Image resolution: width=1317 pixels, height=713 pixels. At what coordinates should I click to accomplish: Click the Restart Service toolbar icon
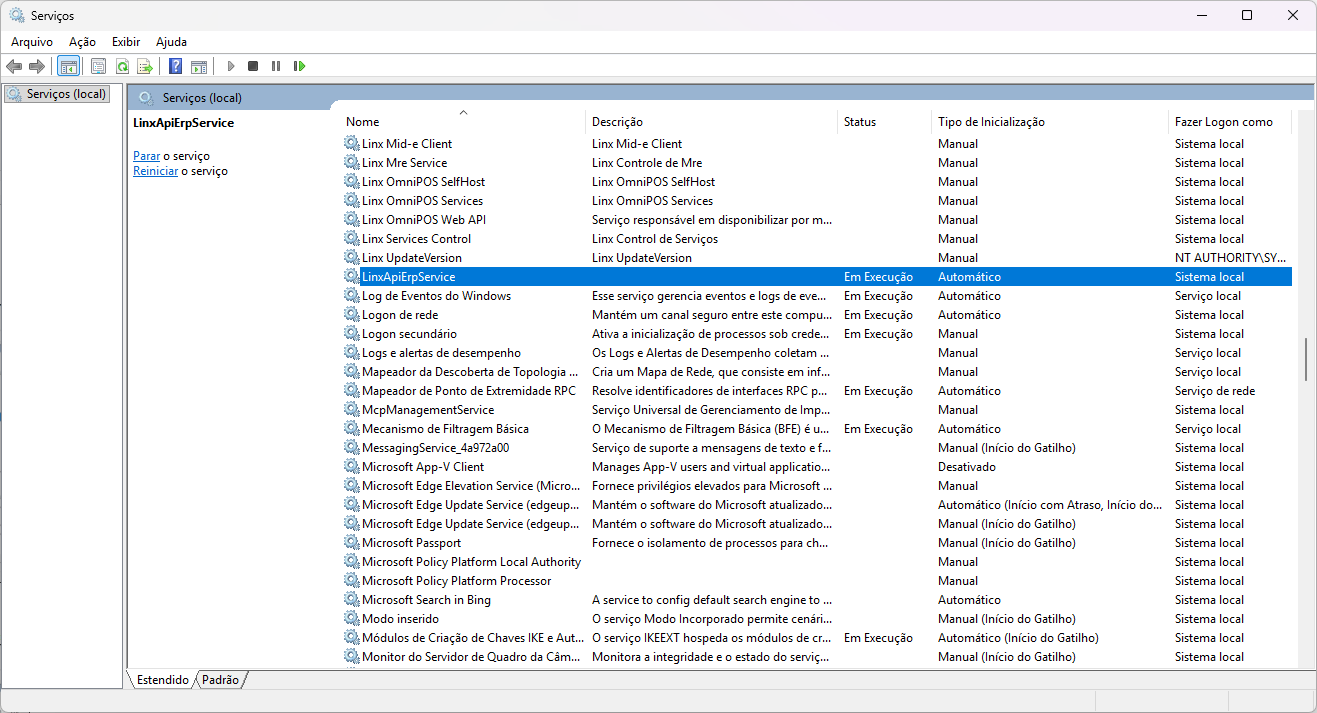pyautogui.click(x=299, y=66)
